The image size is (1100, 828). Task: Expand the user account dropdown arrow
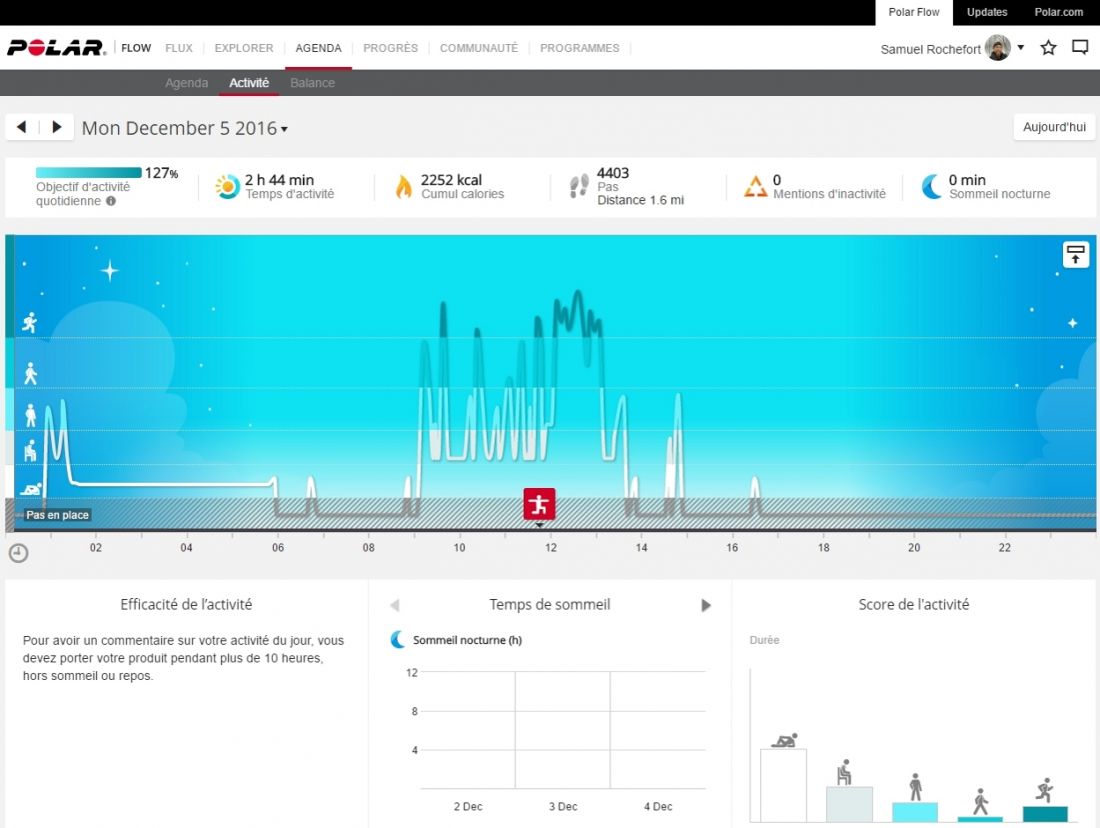click(x=1021, y=48)
